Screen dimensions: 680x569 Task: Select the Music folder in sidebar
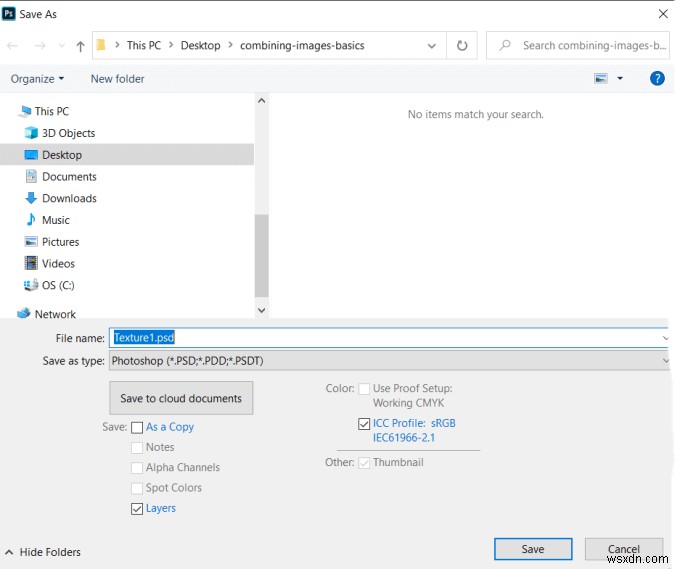click(56, 220)
